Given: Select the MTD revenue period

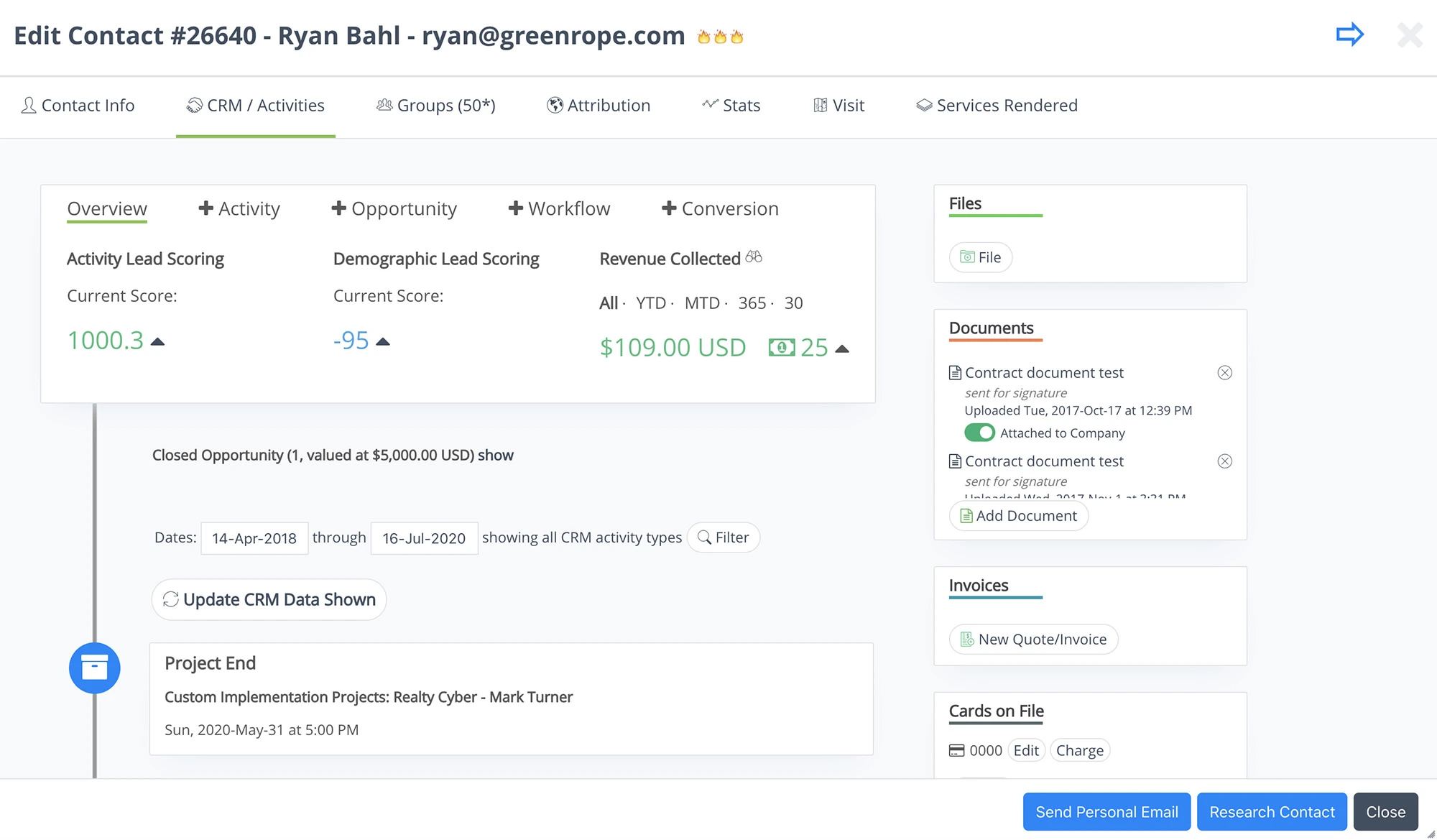Looking at the screenshot, I should 702,303.
